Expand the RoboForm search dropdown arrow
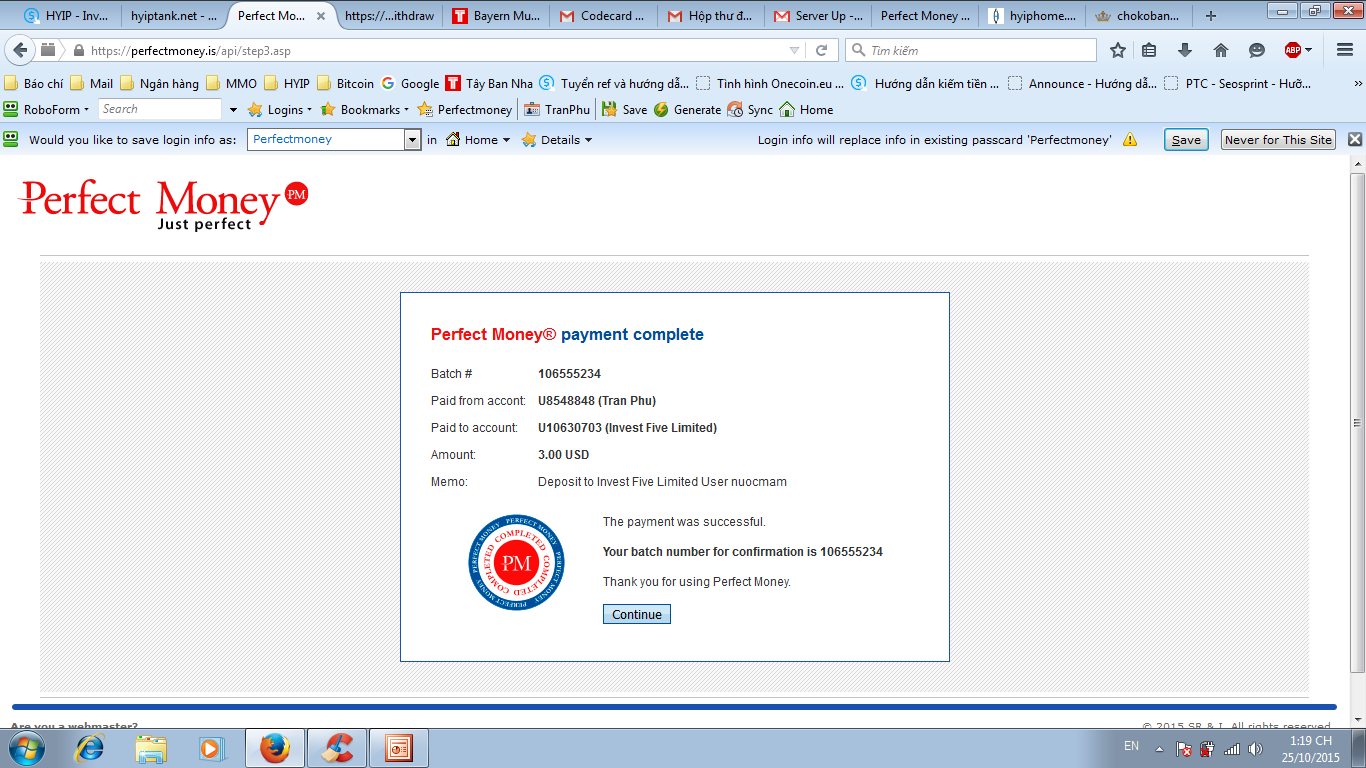The width and height of the screenshot is (1366, 768). (x=234, y=110)
